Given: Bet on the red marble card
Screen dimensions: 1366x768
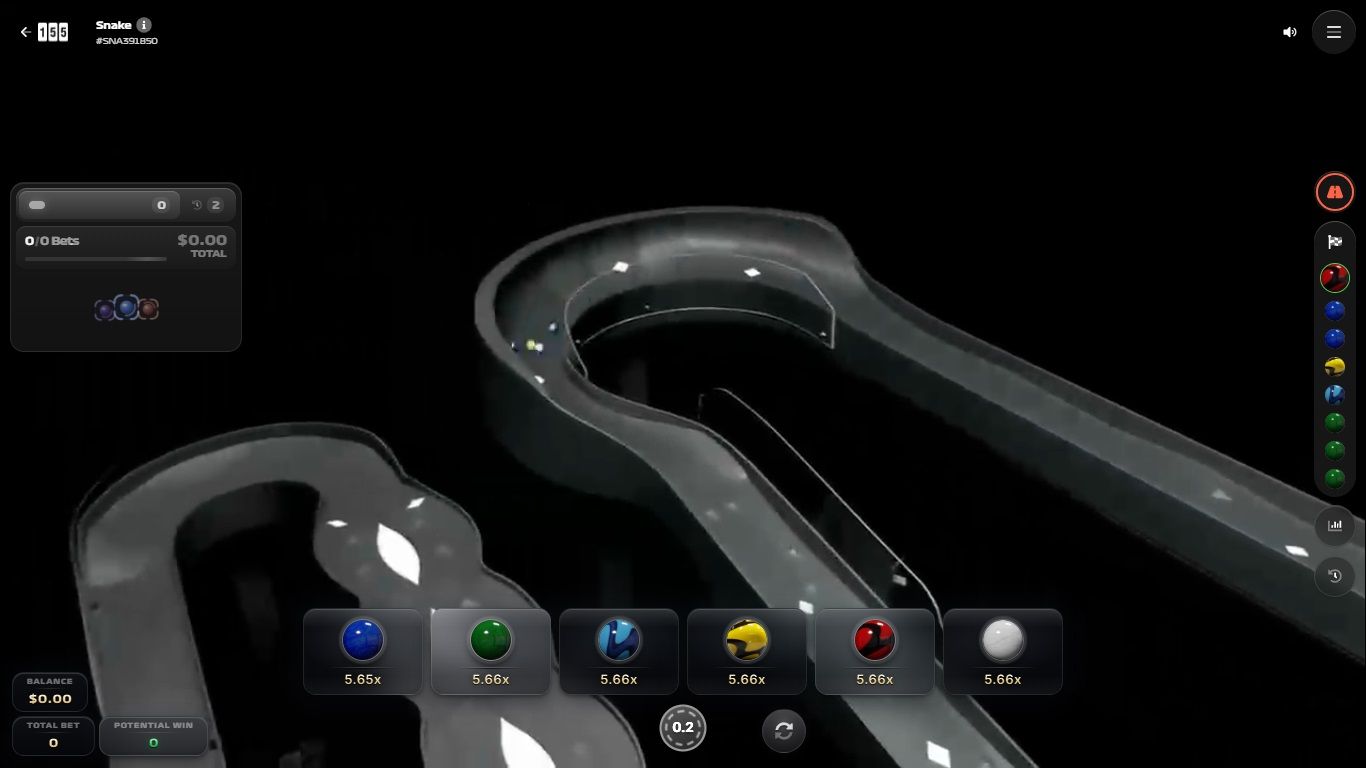Looking at the screenshot, I should point(875,651).
